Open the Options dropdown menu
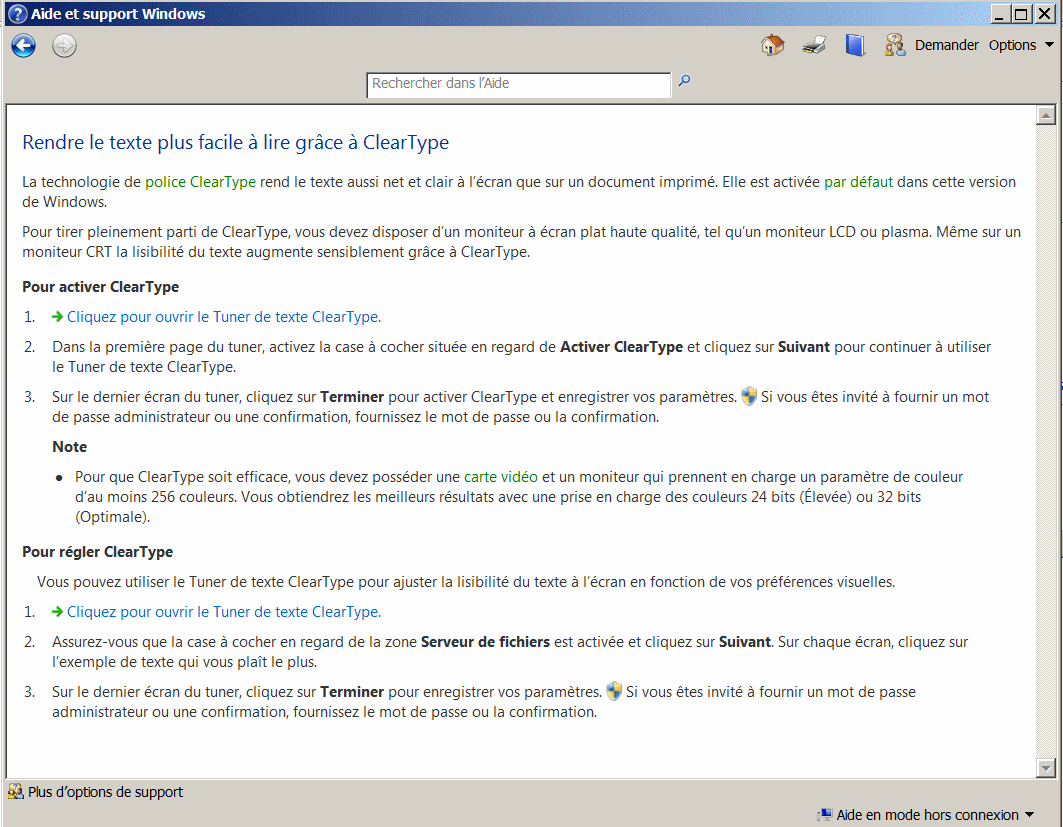This screenshot has width=1063, height=827. point(1021,45)
